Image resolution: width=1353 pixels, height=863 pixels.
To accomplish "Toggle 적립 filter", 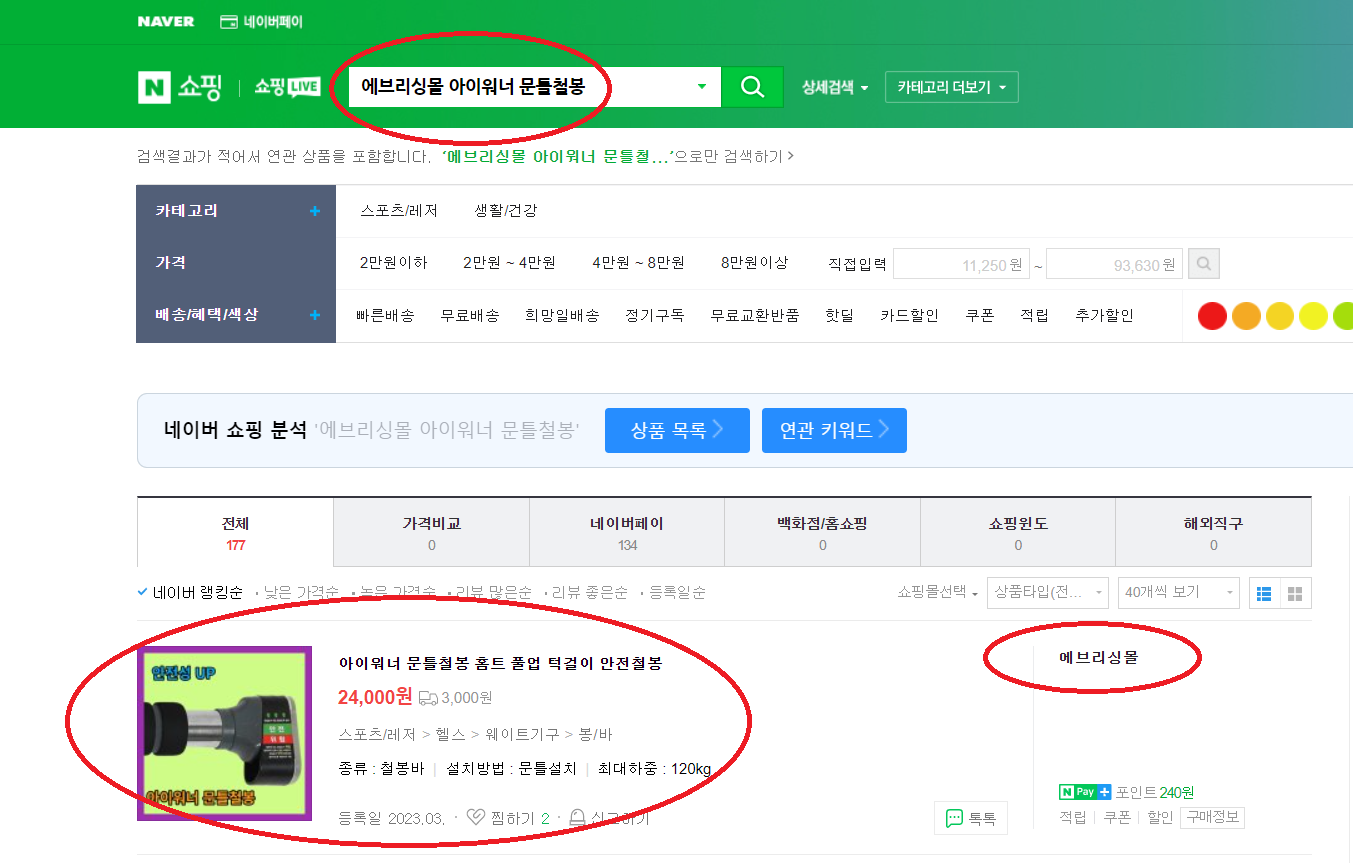I will 1035,315.
